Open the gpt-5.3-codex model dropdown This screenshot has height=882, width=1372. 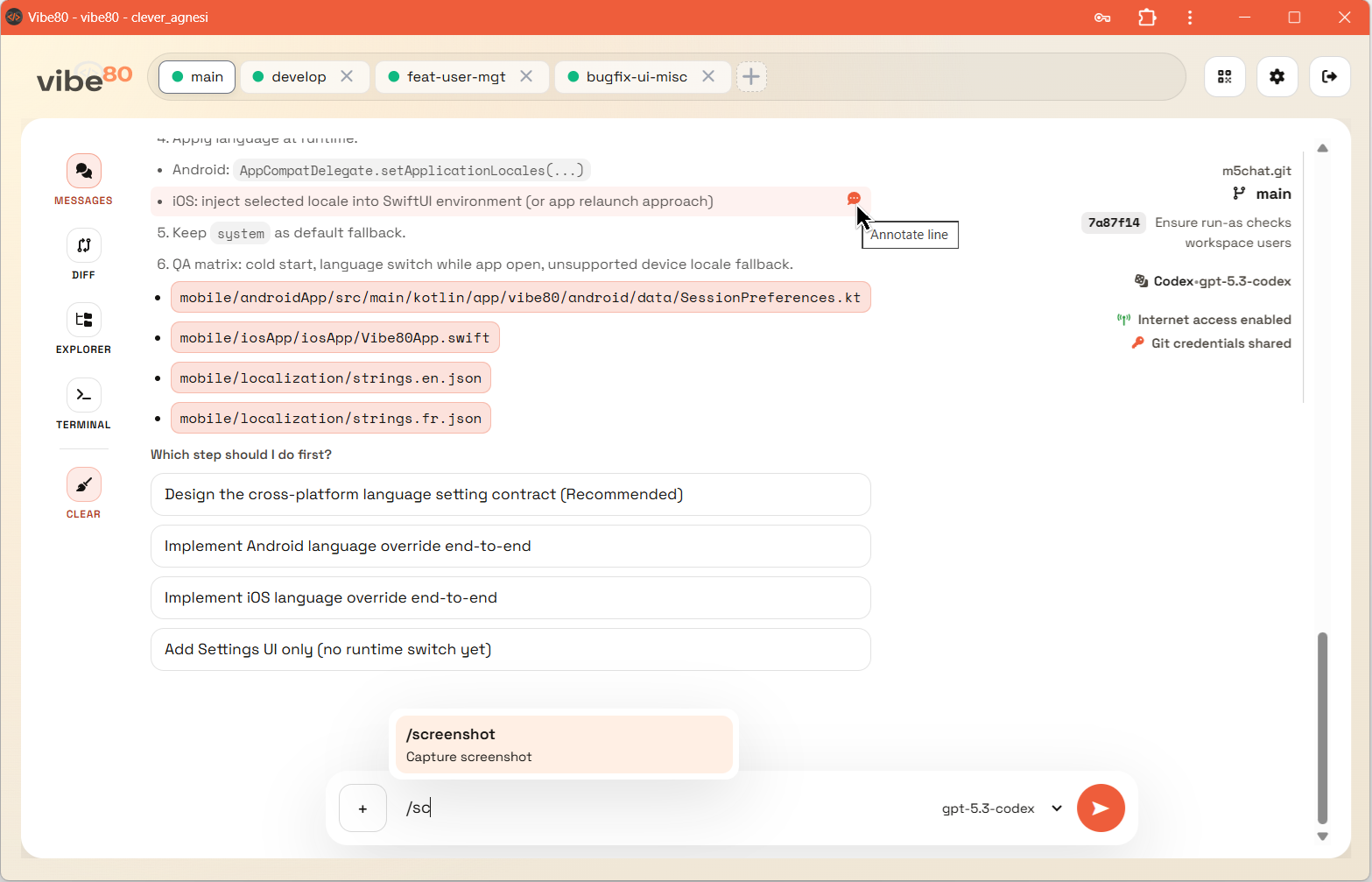click(x=1002, y=808)
